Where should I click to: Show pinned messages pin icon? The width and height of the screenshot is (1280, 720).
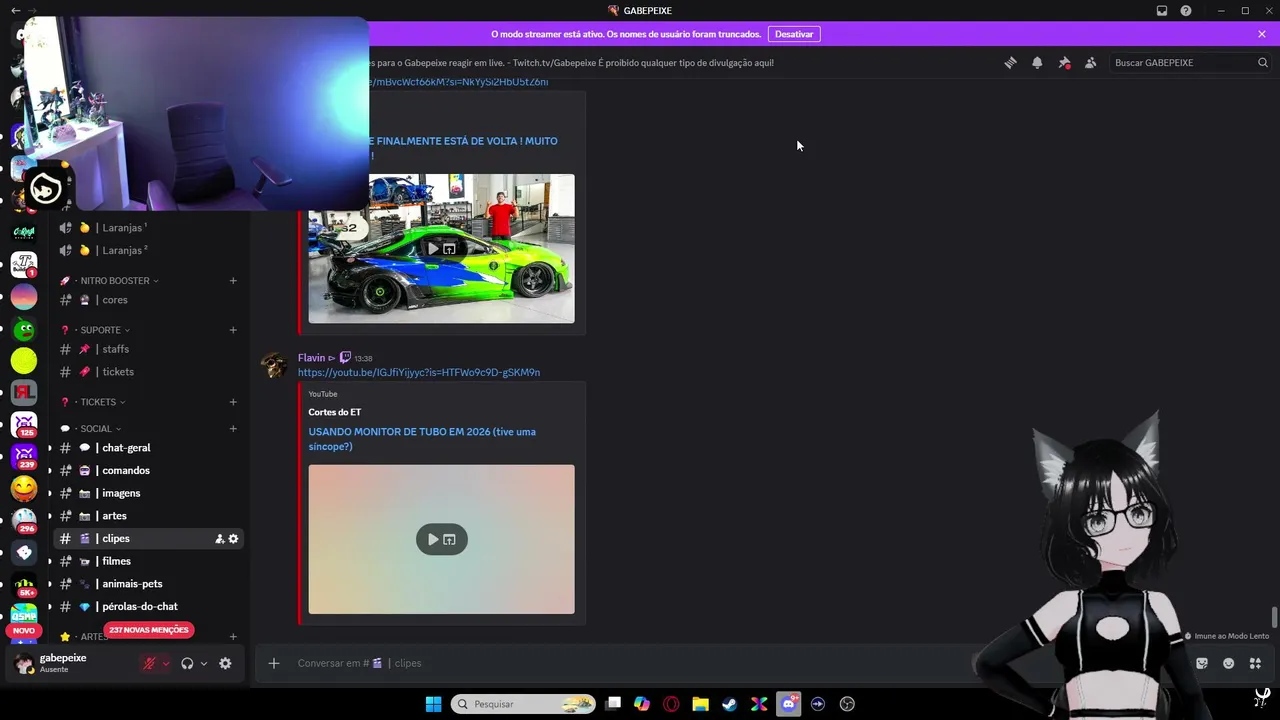[1064, 62]
